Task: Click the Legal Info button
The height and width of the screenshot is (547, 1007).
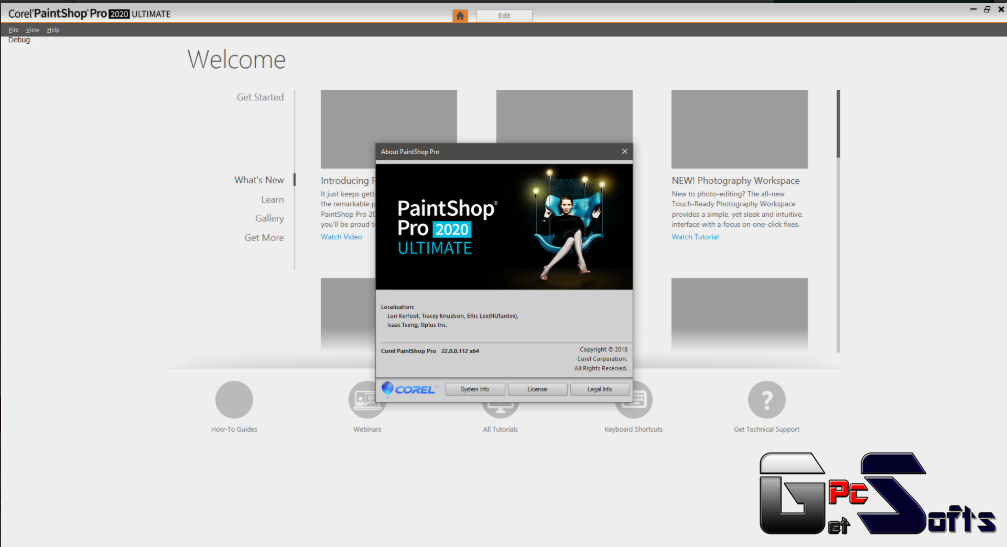Action: 599,389
